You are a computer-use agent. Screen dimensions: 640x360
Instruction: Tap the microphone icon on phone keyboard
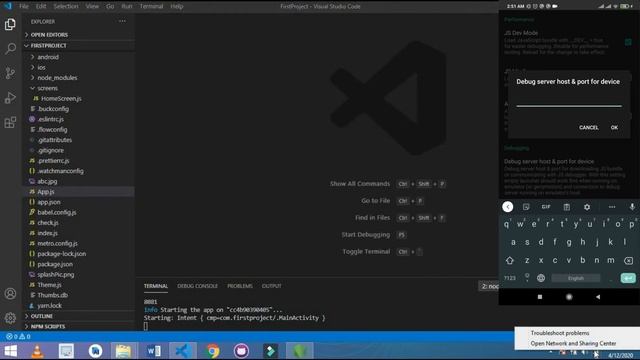coord(632,207)
